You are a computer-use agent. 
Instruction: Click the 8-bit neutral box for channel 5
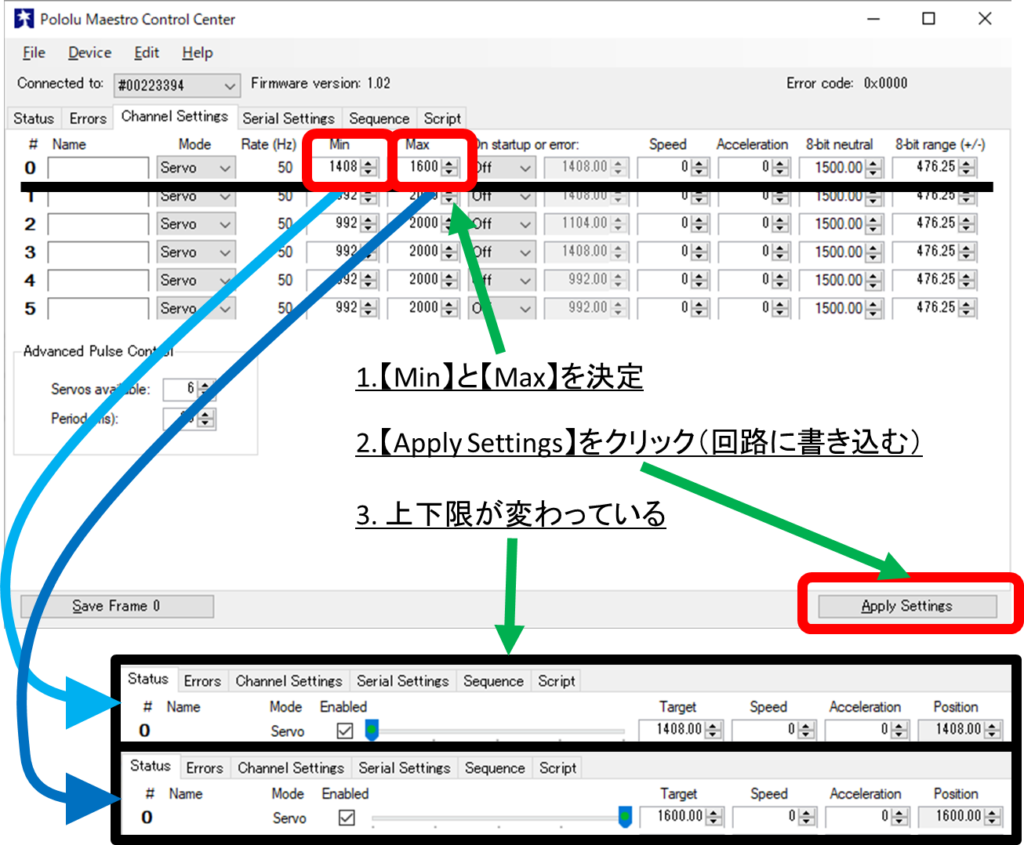click(x=840, y=308)
